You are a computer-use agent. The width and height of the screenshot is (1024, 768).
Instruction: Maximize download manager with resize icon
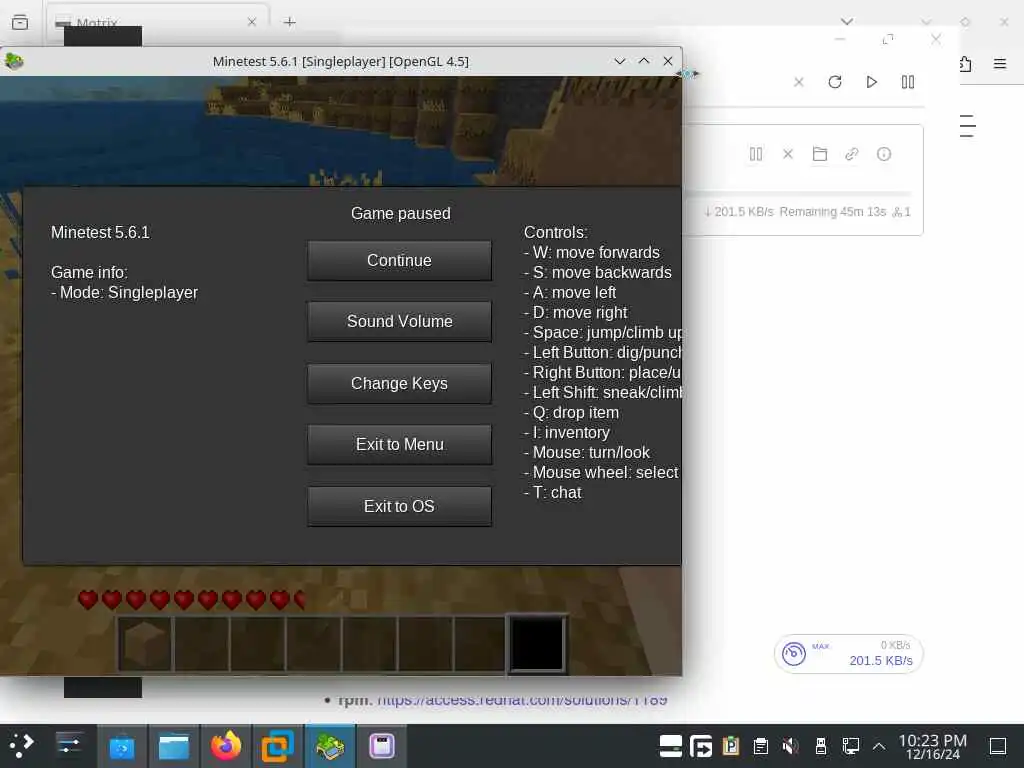coord(888,39)
